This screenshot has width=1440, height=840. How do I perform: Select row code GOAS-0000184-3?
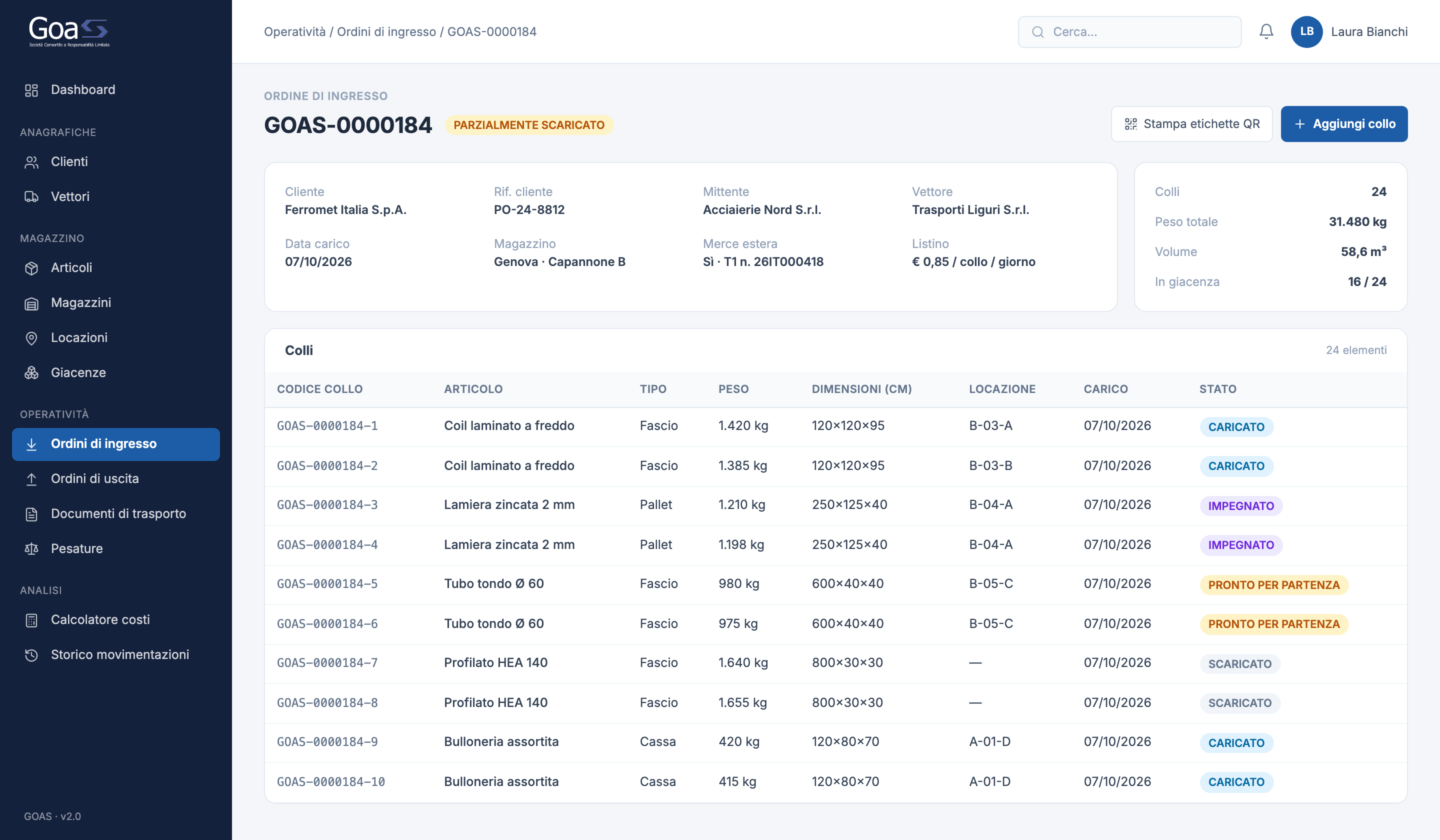pos(327,505)
